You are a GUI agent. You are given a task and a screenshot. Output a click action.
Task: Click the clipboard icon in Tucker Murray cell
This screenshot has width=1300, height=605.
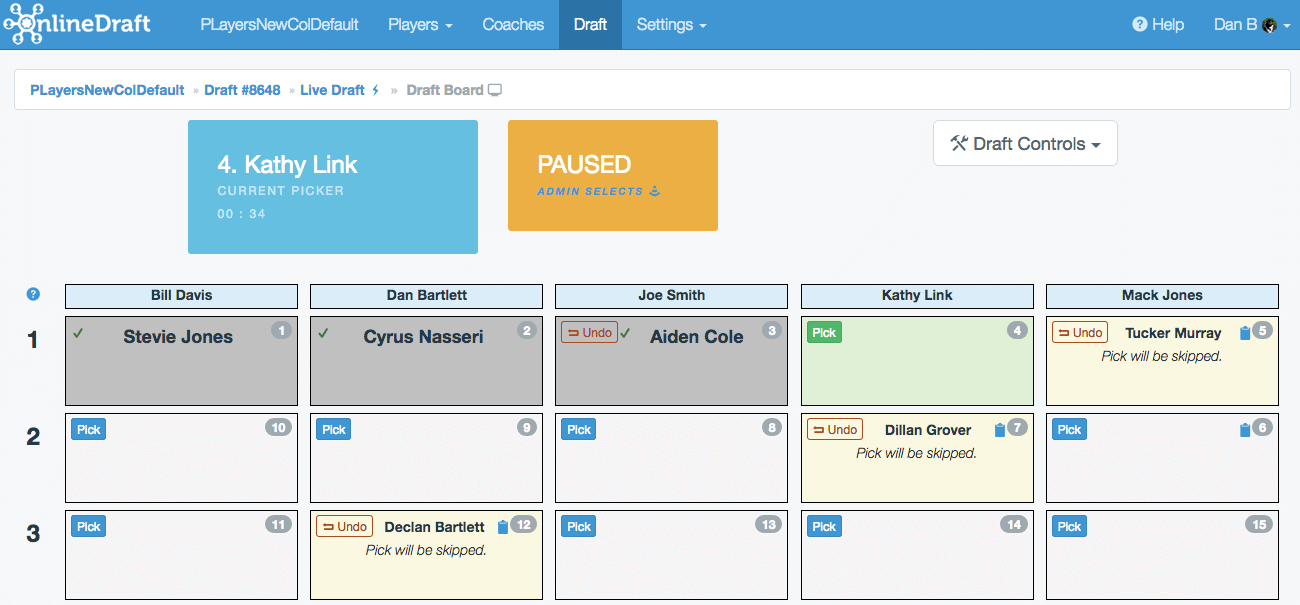[1245, 333]
